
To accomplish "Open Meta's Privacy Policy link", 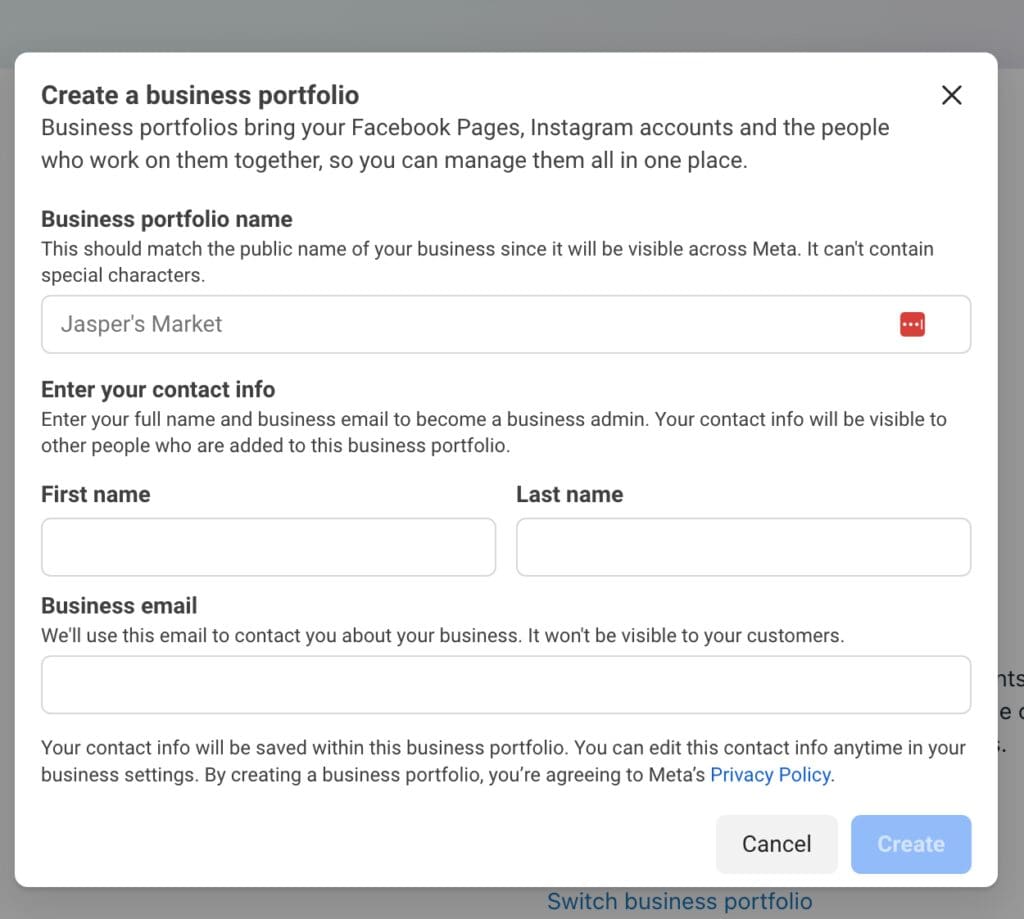I will point(770,775).
